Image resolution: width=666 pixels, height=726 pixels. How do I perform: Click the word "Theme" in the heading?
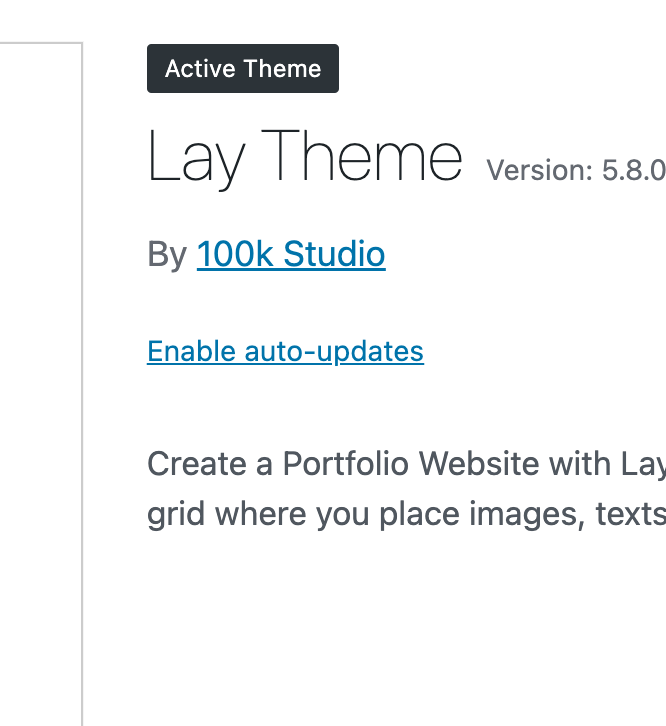(367, 159)
